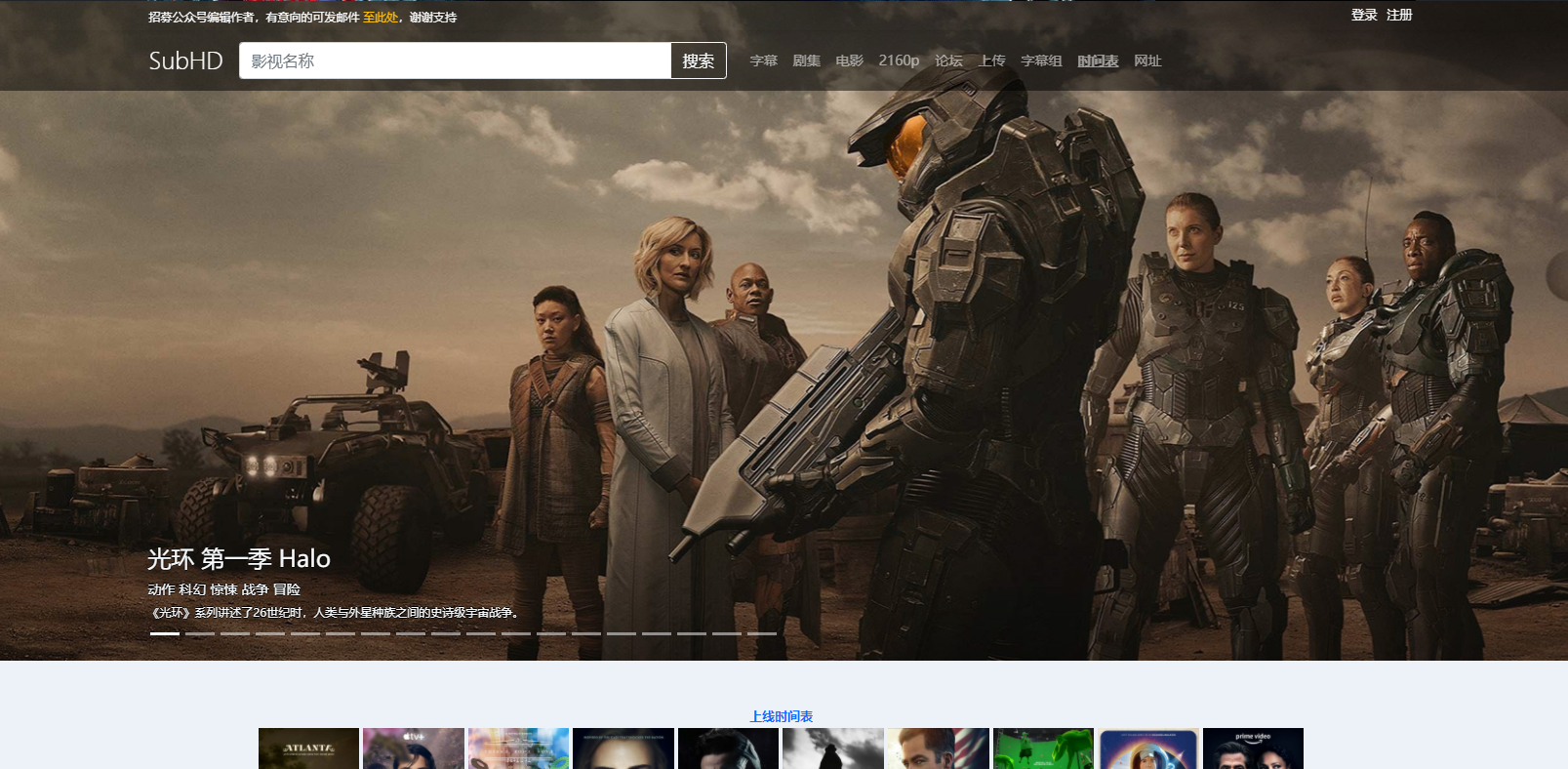Click the SubHD site logo
The width and height of the screenshot is (1568, 769).
(185, 61)
